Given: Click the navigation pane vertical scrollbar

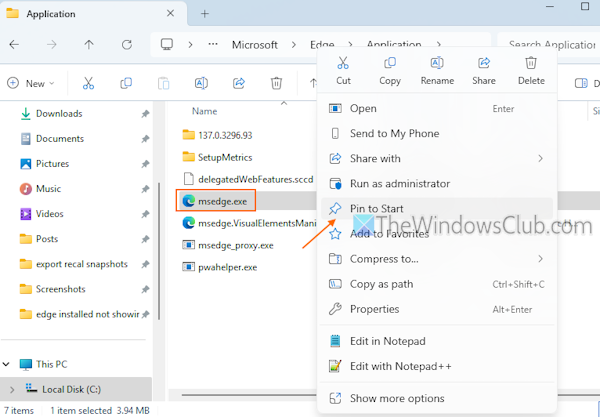Looking at the screenshot, I should coord(159,251).
